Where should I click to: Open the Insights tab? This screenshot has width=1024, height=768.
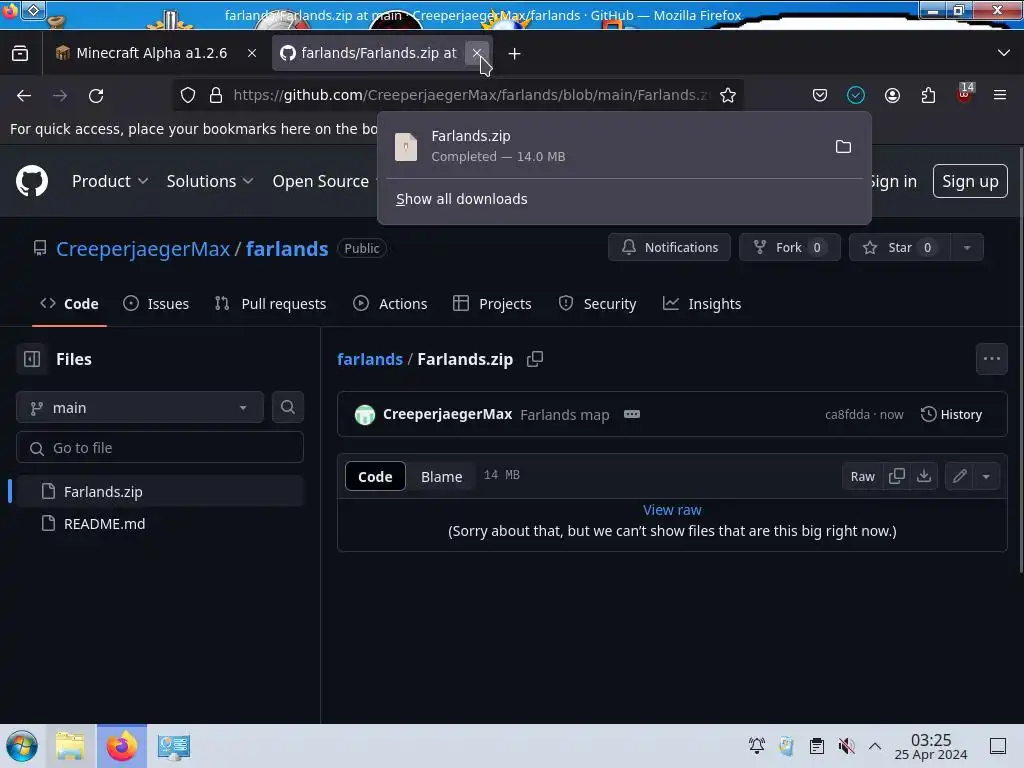(x=702, y=304)
